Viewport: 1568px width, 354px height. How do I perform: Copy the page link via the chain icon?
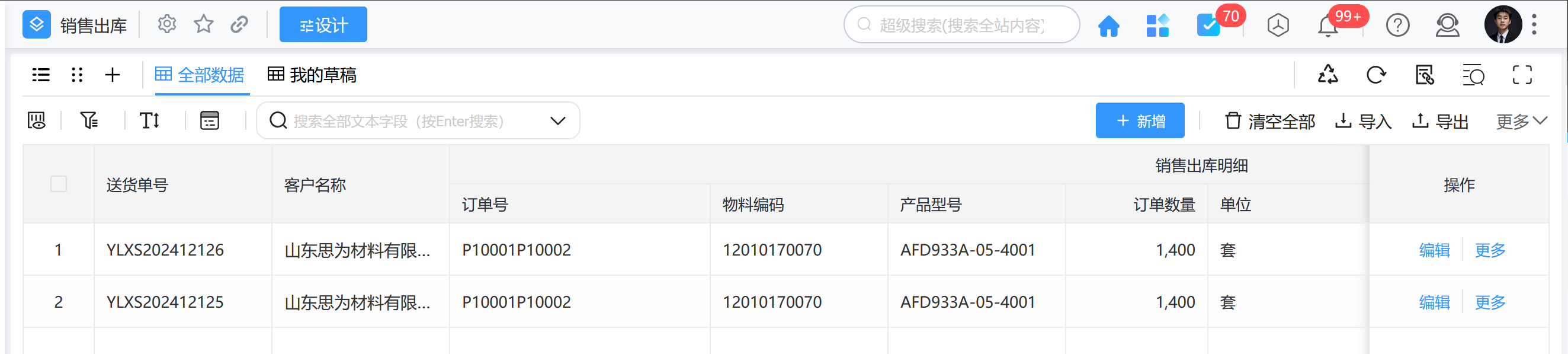pyautogui.click(x=239, y=24)
